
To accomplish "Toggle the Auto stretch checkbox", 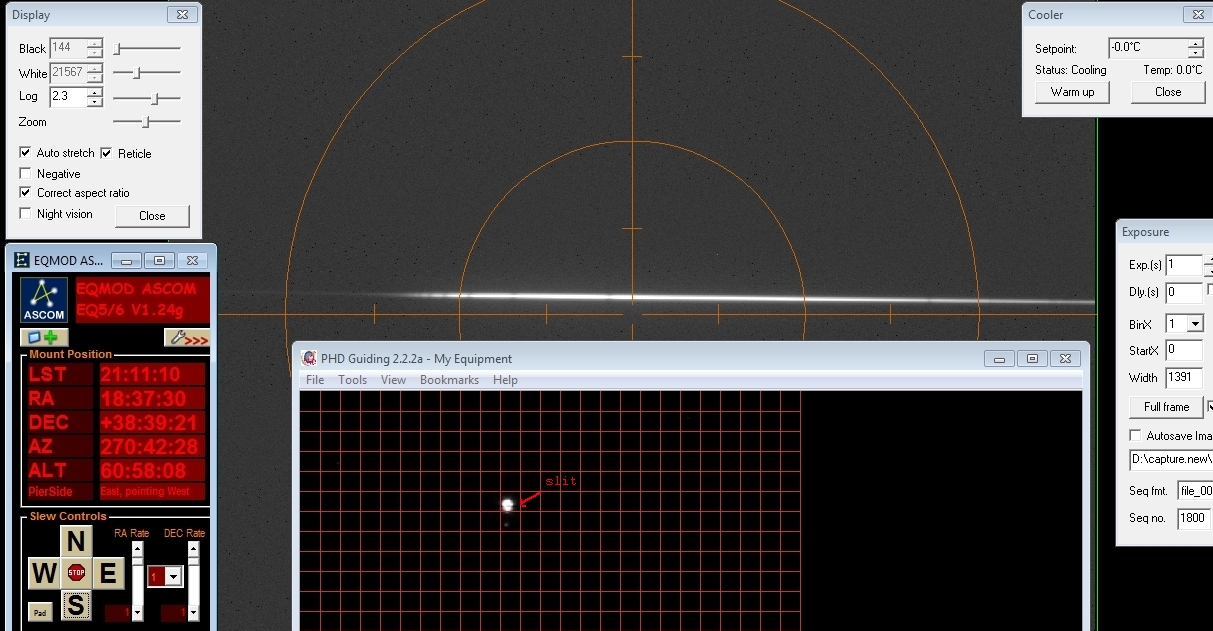I will point(26,153).
